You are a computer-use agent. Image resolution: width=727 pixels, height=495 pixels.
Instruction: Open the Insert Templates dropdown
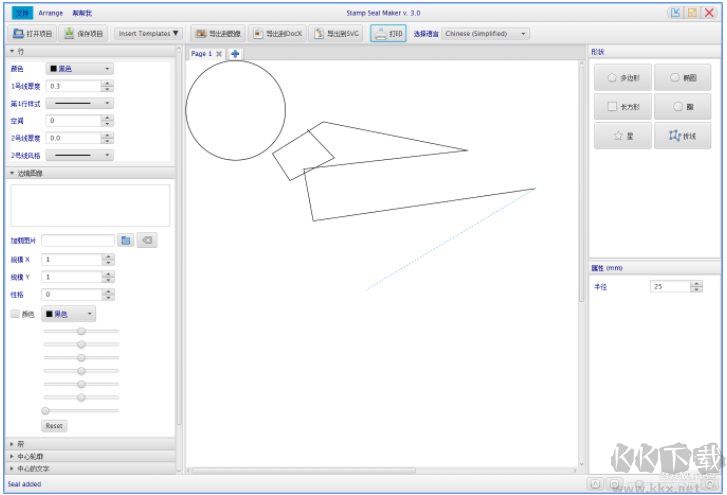(x=149, y=33)
